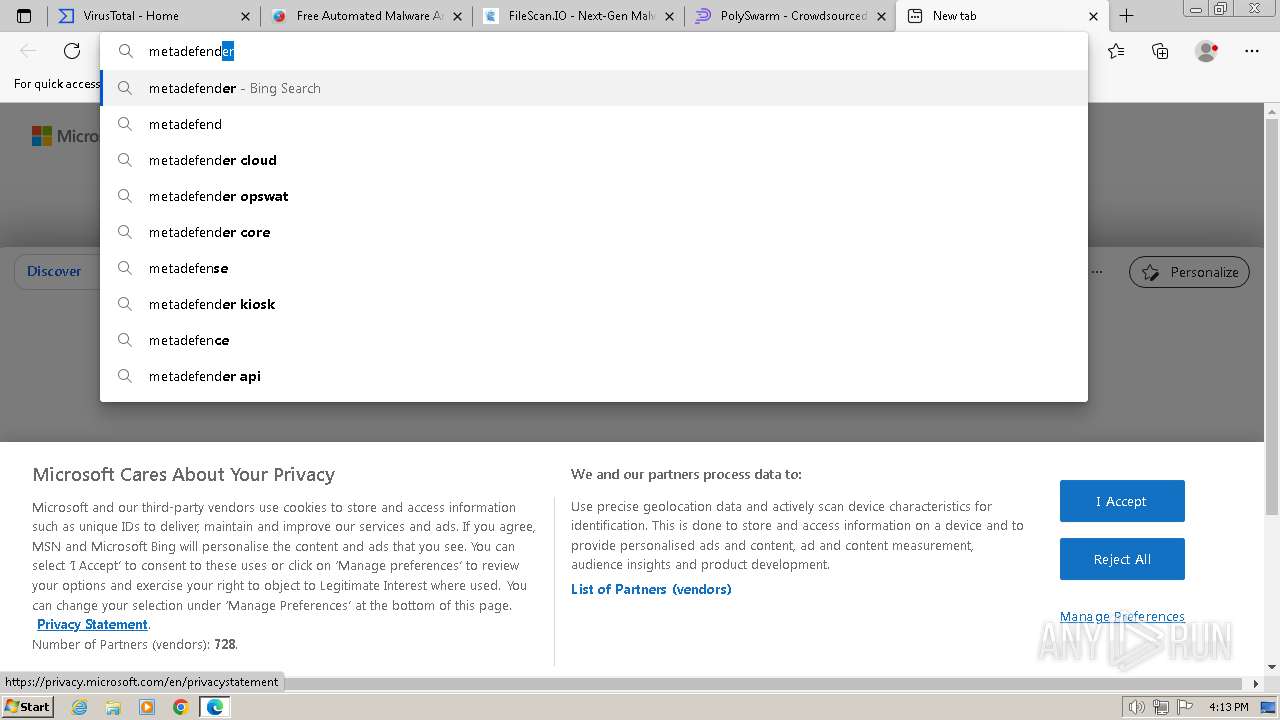The height and width of the screenshot is (720, 1280).
Task: Choose 'metadefender cloud' suggestion
Action: pos(594,160)
